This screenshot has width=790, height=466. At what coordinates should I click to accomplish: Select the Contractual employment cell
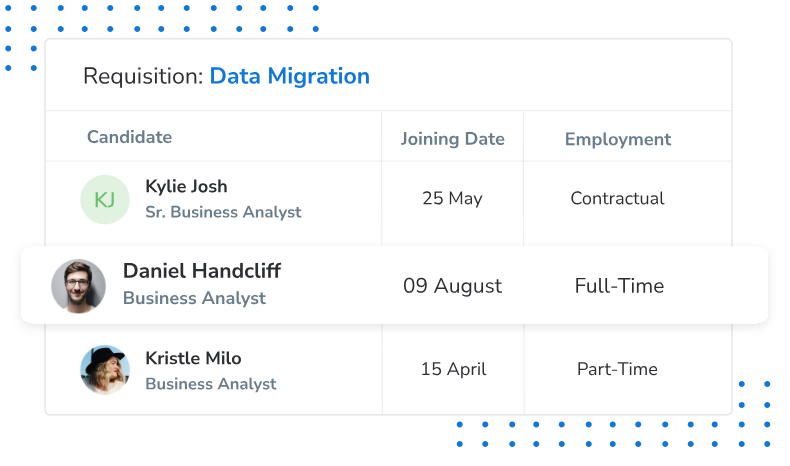(x=617, y=198)
